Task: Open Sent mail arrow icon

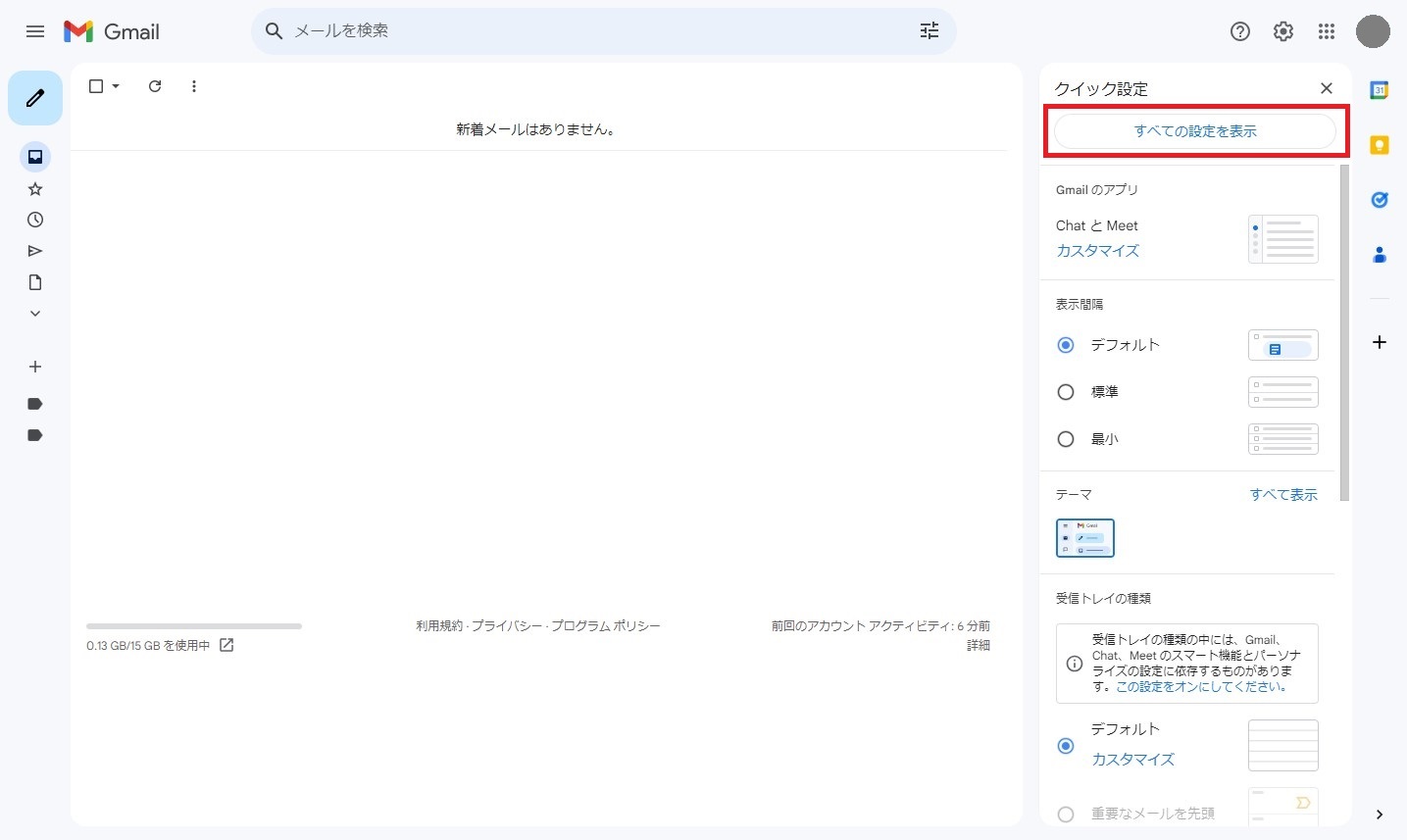Action: coord(35,251)
